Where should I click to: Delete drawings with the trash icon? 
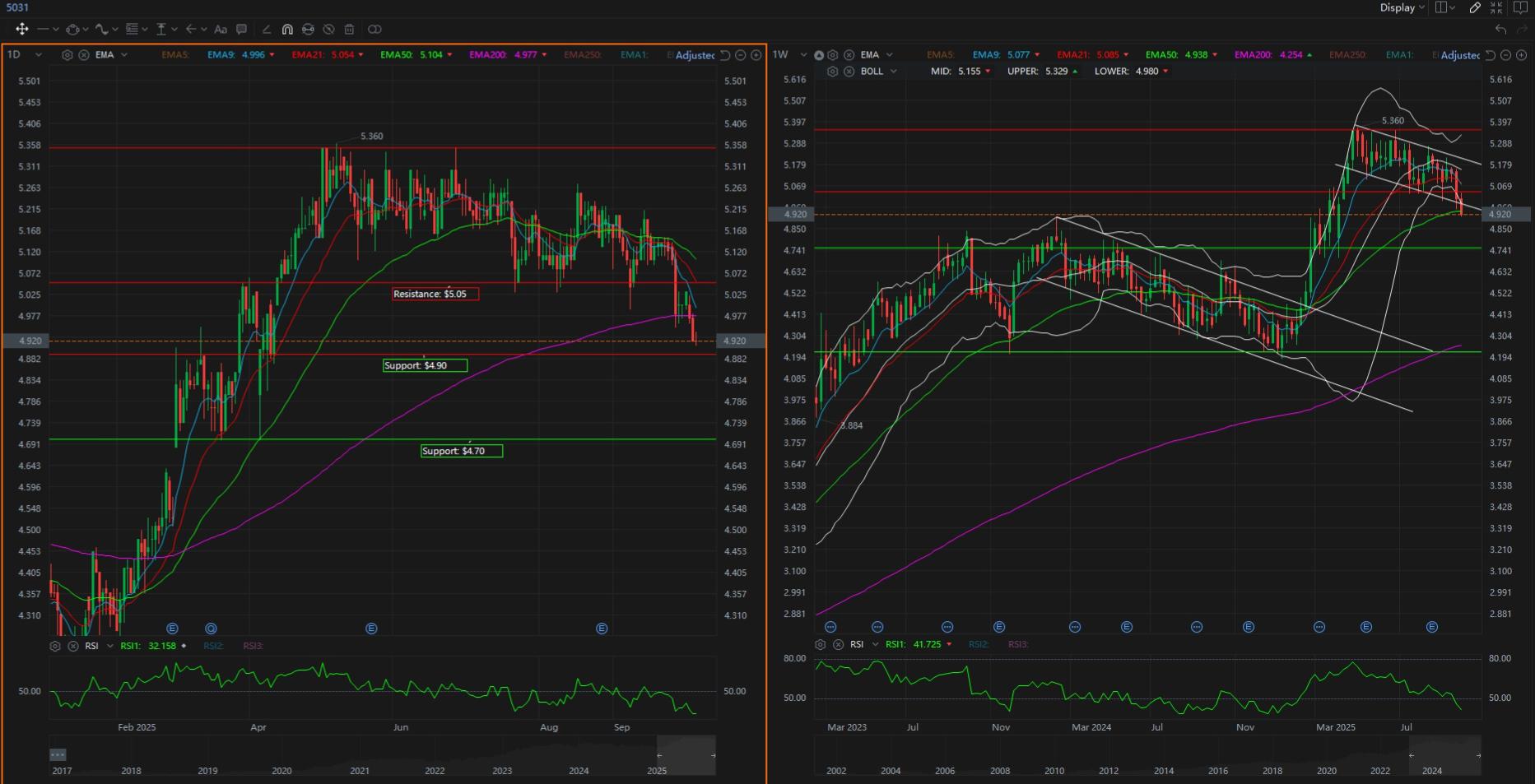(349, 29)
